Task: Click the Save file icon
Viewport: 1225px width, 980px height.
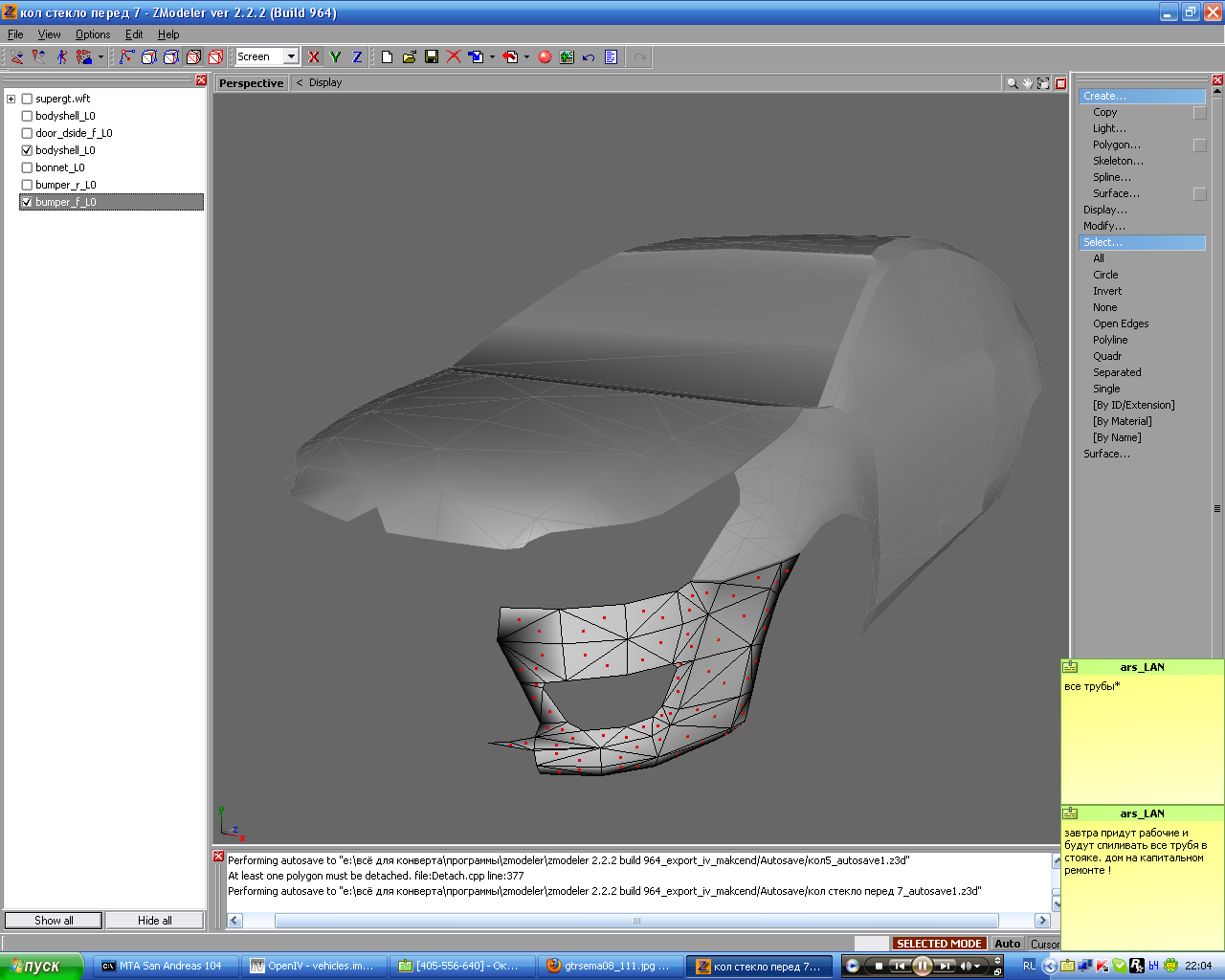Action: (432, 57)
